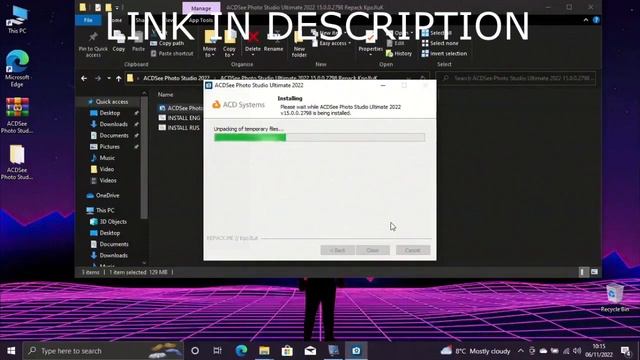This screenshot has height=360, width=640.
Task: Open the clock and date in taskbar
Action: (x=599, y=351)
